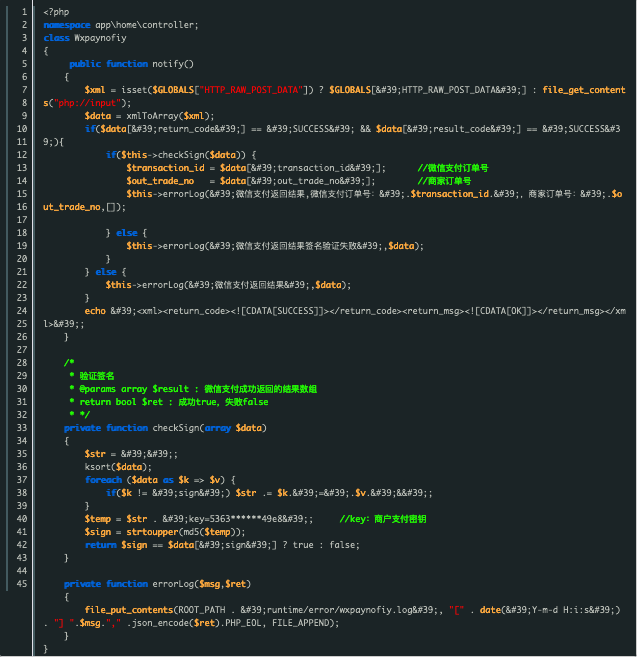Click the "PHP_EOL" constant
This screenshot has width=638, height=657.
(x=243, y=623)
